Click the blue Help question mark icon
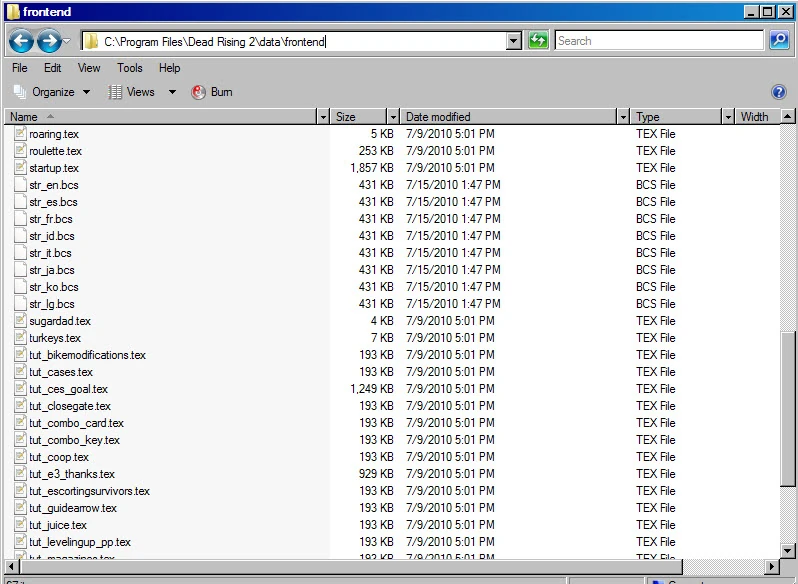 click(x=779, y=92)
